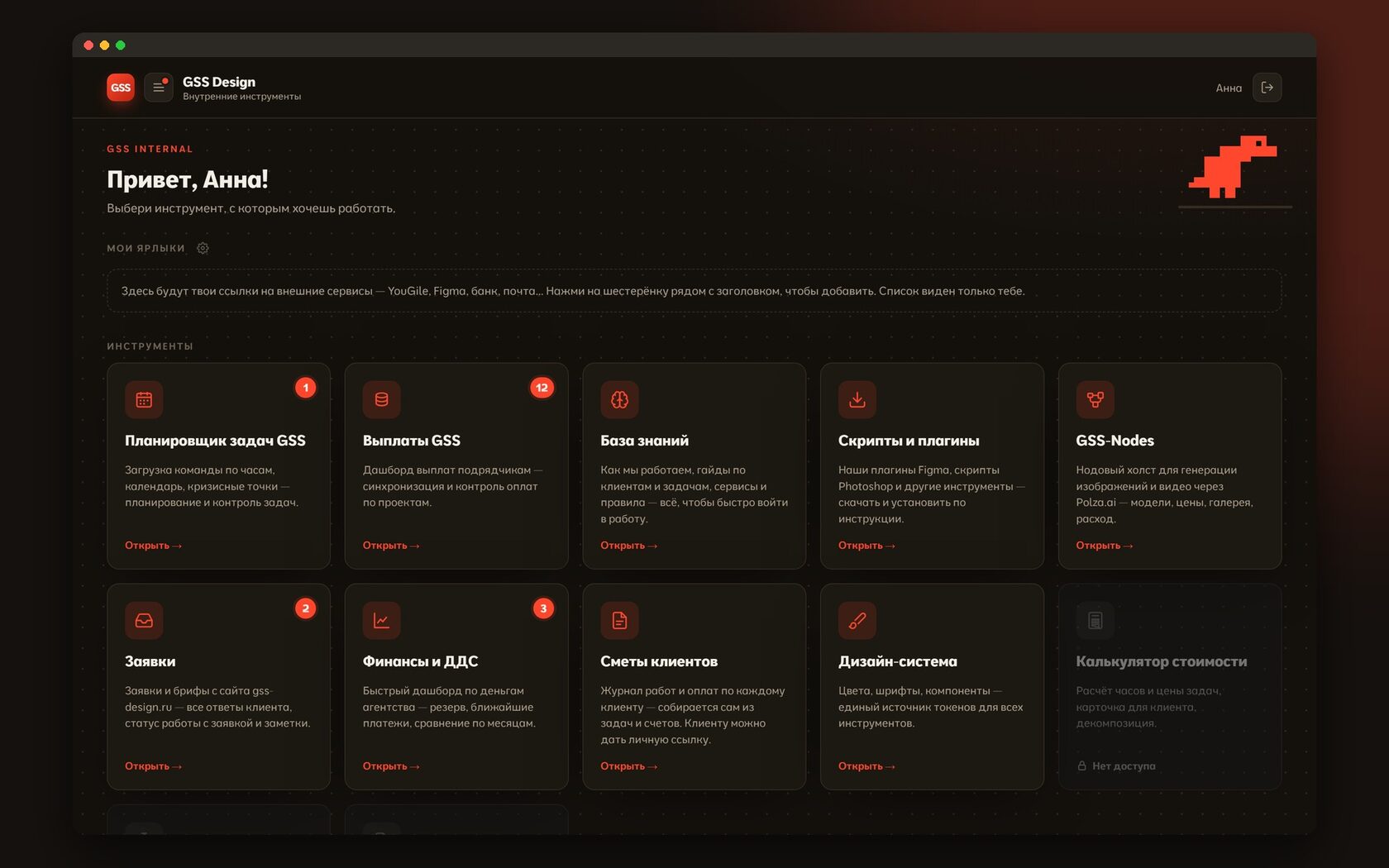Open База знаний via Открыть link
Image resolution: width=1389 pixels, height=868 pixels.
[x=628, y=546]
